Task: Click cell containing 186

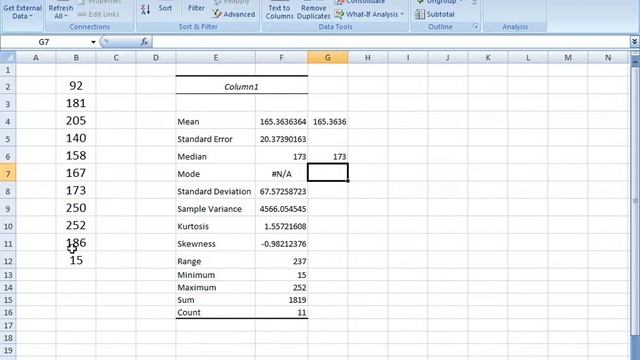Action: click(x=76, y=243)
